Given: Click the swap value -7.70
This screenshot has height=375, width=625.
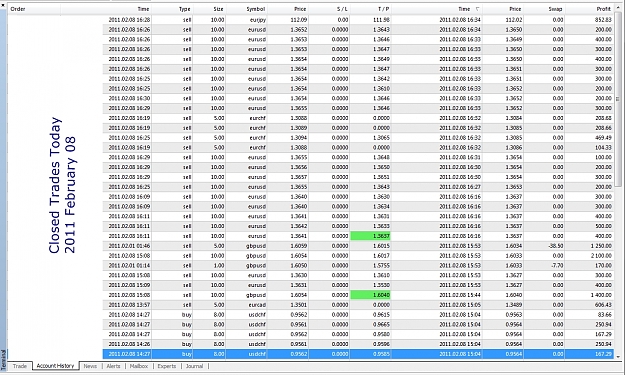Looking at the screenshot, I should pos(557,265).
